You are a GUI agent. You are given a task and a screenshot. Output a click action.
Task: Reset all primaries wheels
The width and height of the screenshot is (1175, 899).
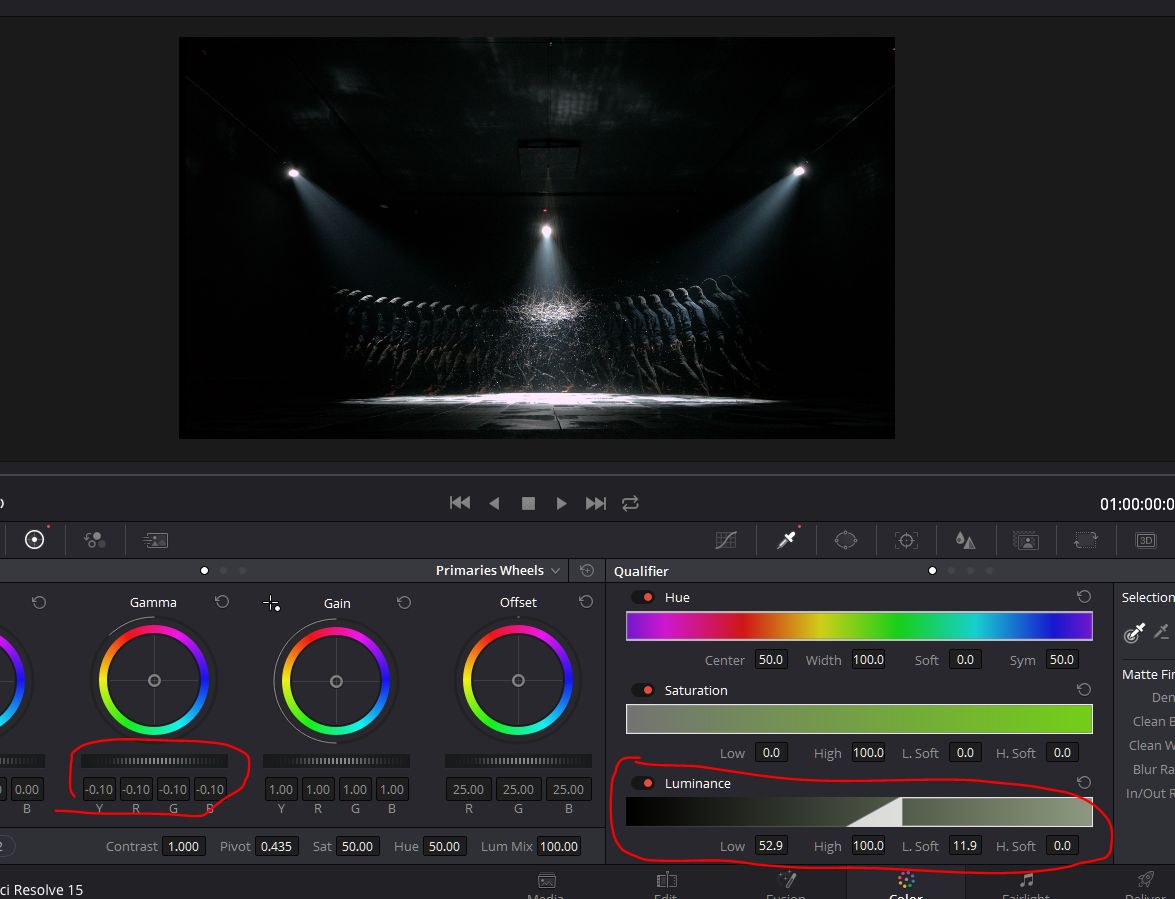click(x=587, y=571)
